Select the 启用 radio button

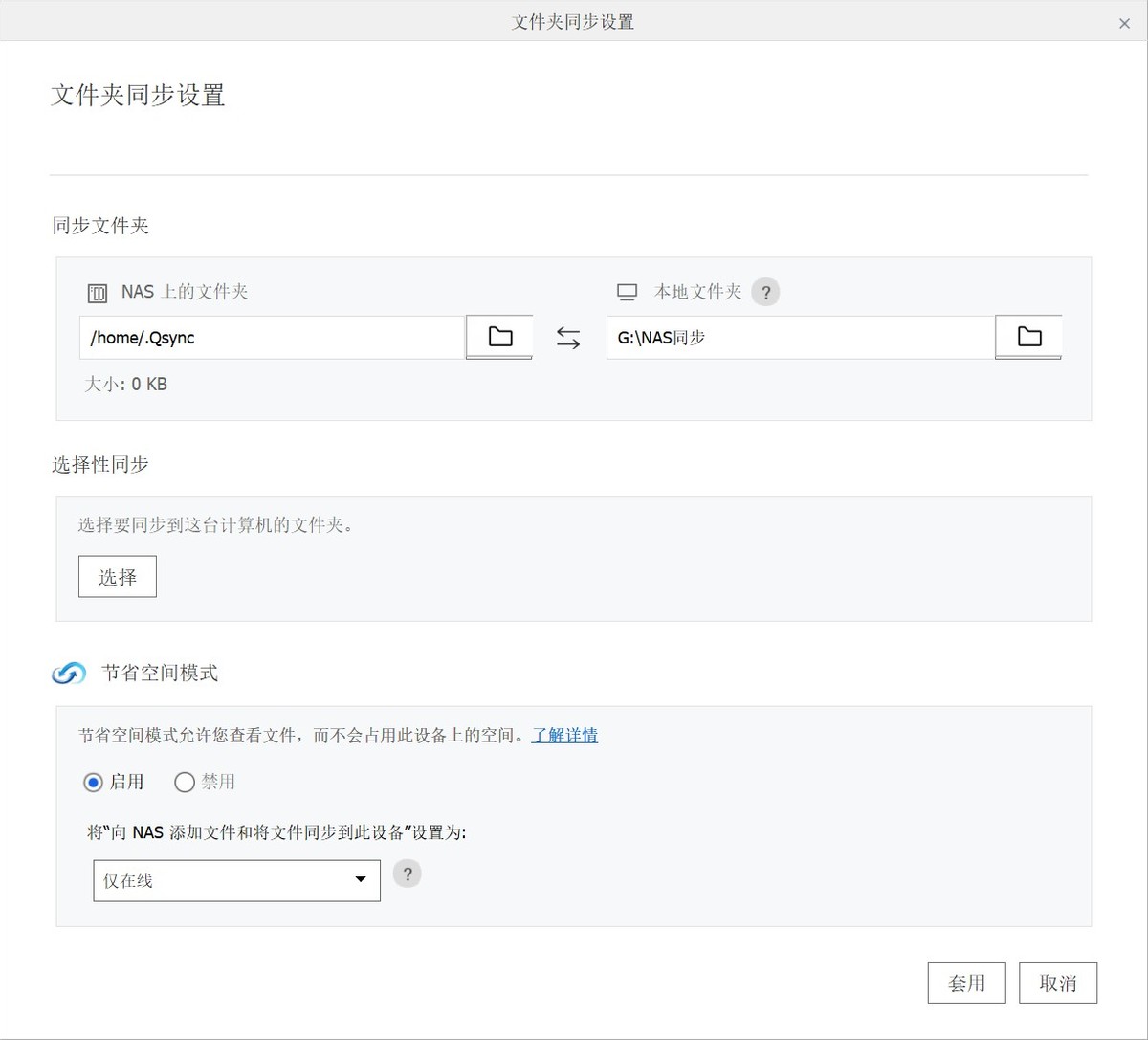click(x=94, y=783)
